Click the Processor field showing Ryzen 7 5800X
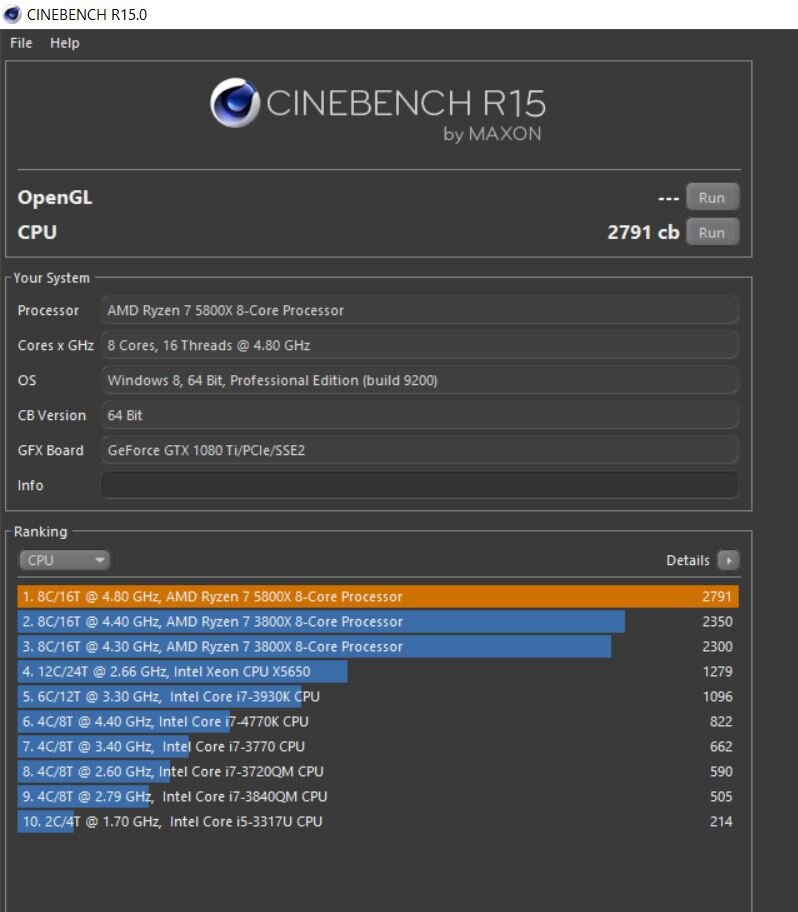Viewport: 798px width, 912px height. coord(420,310)
